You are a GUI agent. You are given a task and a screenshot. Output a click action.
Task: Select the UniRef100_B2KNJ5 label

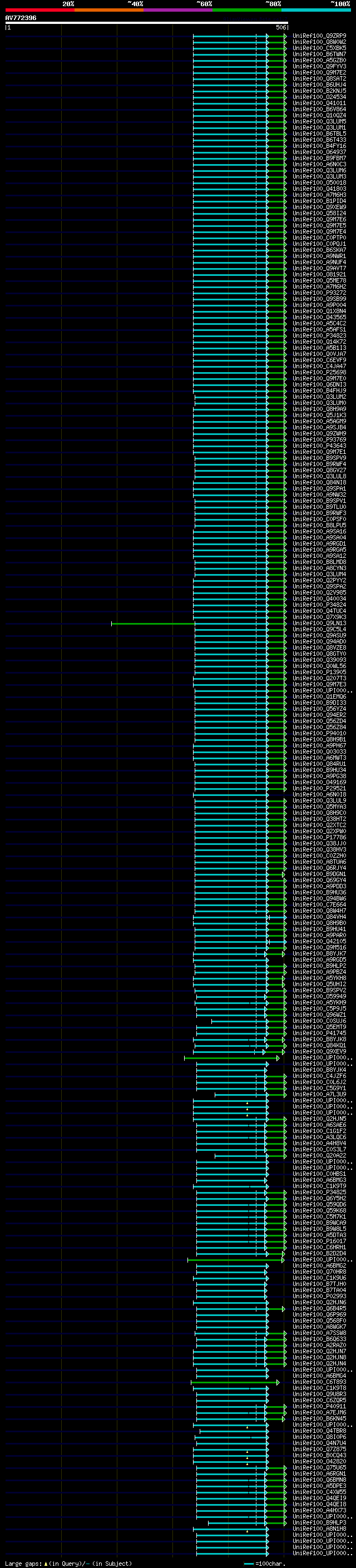point(319,91)
